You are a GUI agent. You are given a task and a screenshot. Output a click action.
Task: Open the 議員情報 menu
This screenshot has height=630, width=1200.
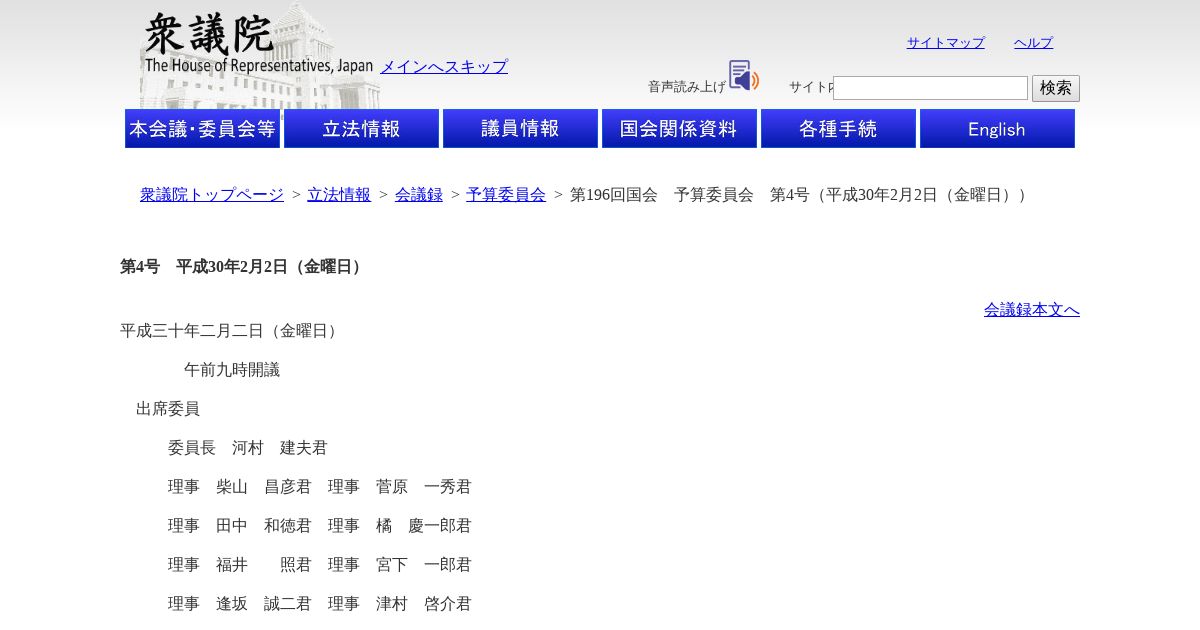click(x=520, y=129)
